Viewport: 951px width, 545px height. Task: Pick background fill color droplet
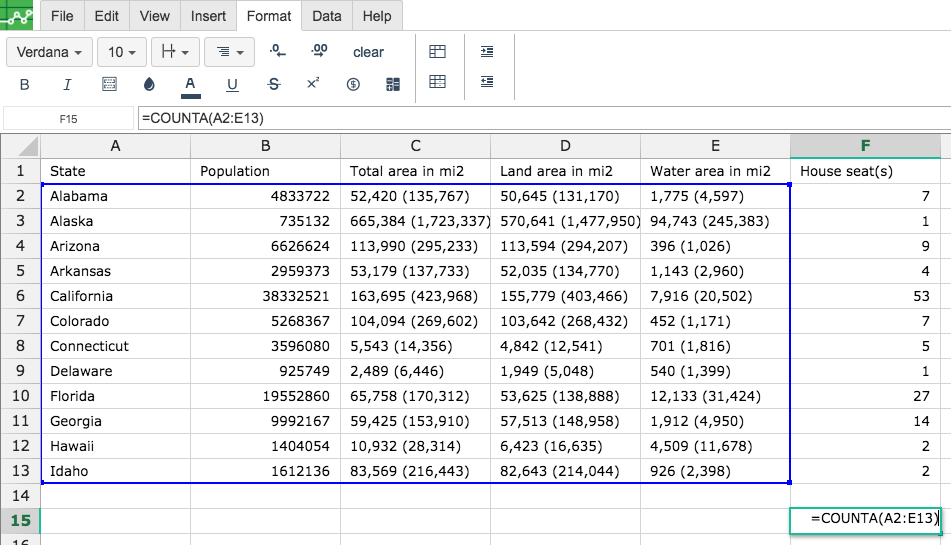[149, 84]
